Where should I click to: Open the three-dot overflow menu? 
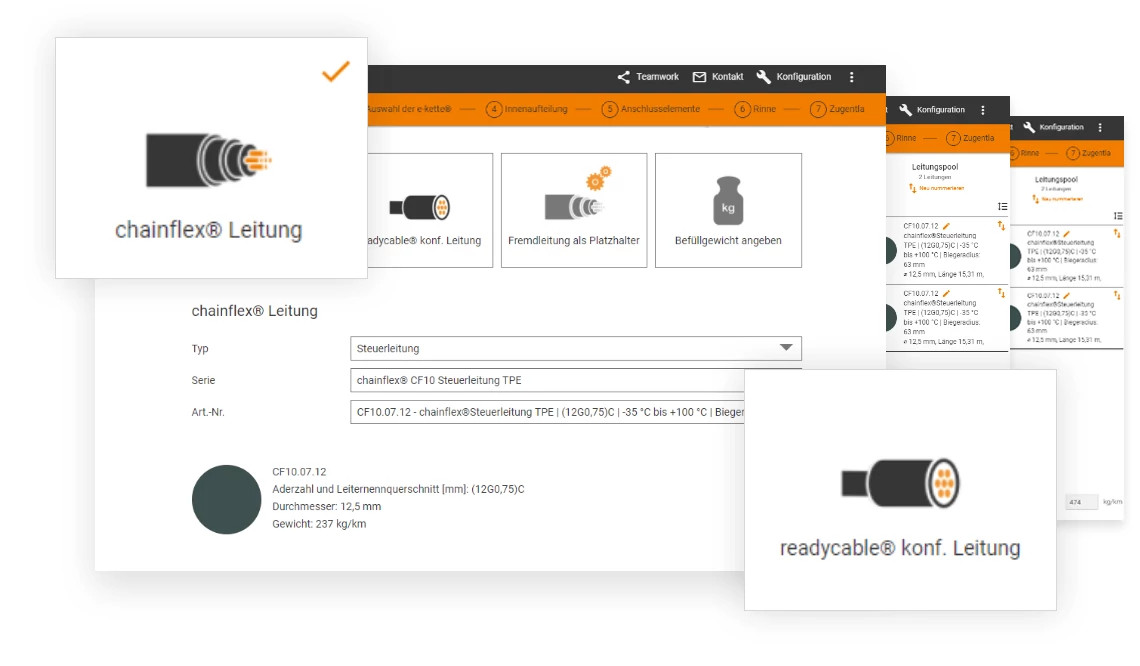852,77
